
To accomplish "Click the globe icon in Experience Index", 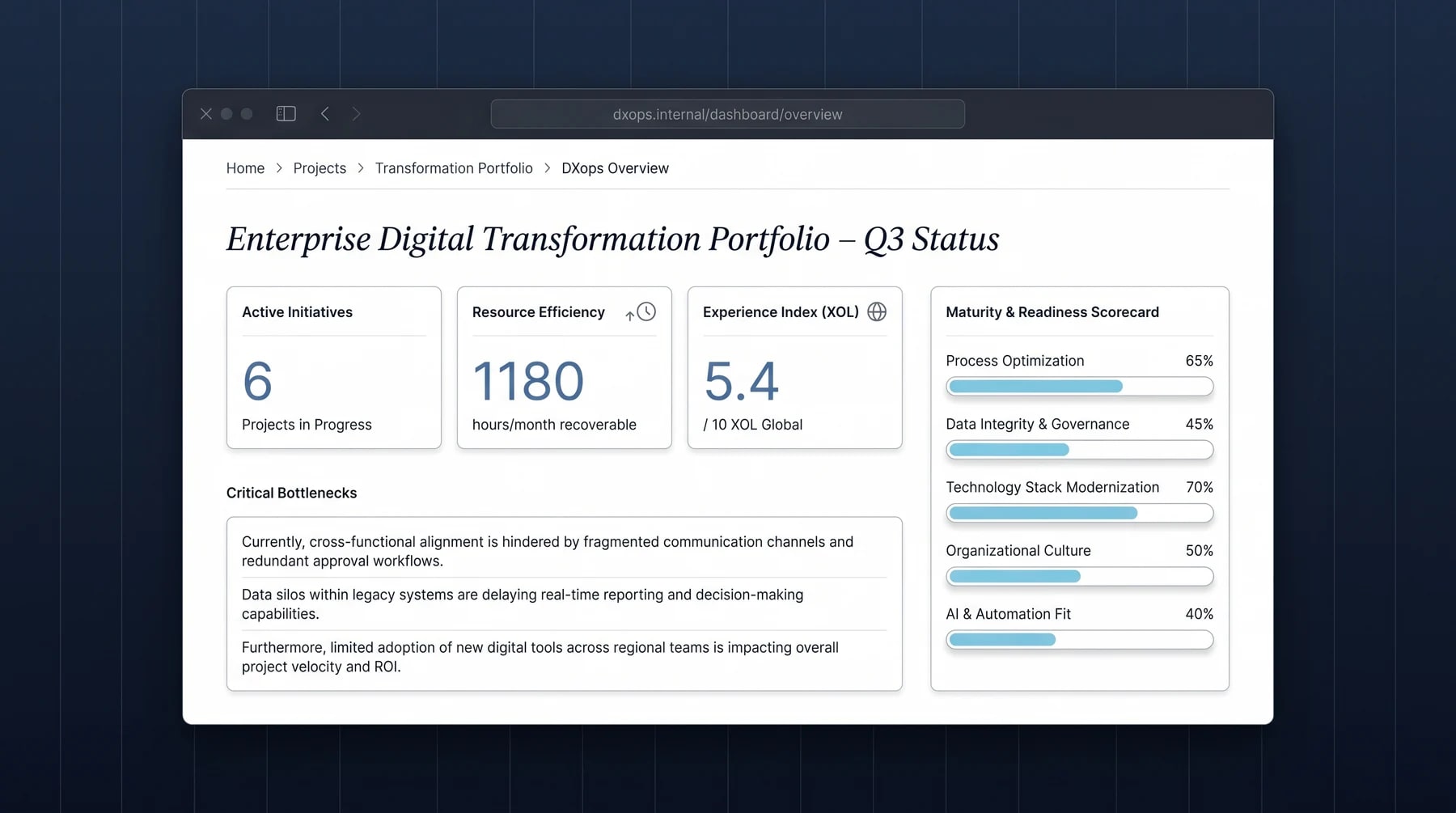I will click(x=877, y=311).
